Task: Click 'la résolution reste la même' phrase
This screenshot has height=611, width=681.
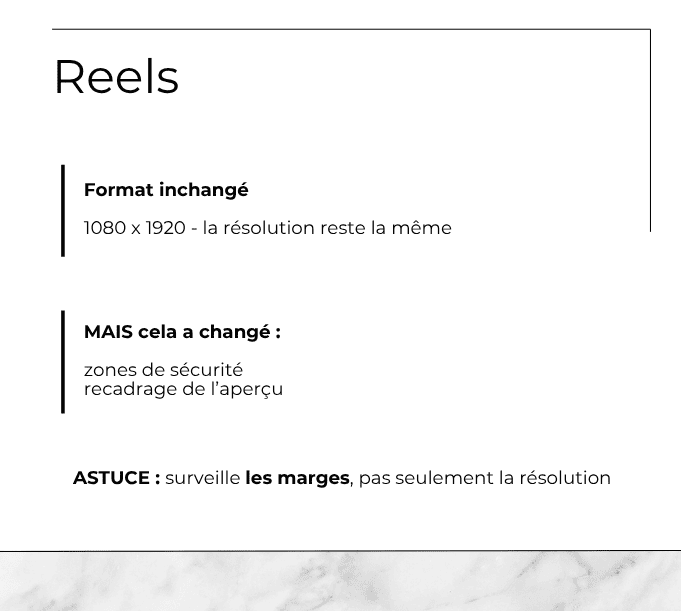Action: [327, 228]
